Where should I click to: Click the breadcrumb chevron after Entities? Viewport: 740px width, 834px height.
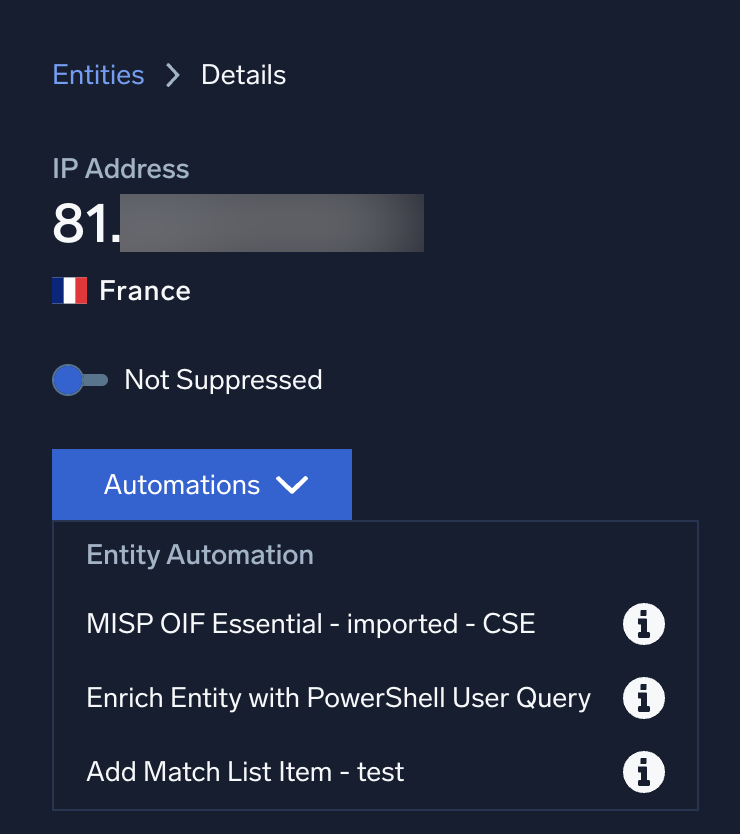[x=172, y=75]
